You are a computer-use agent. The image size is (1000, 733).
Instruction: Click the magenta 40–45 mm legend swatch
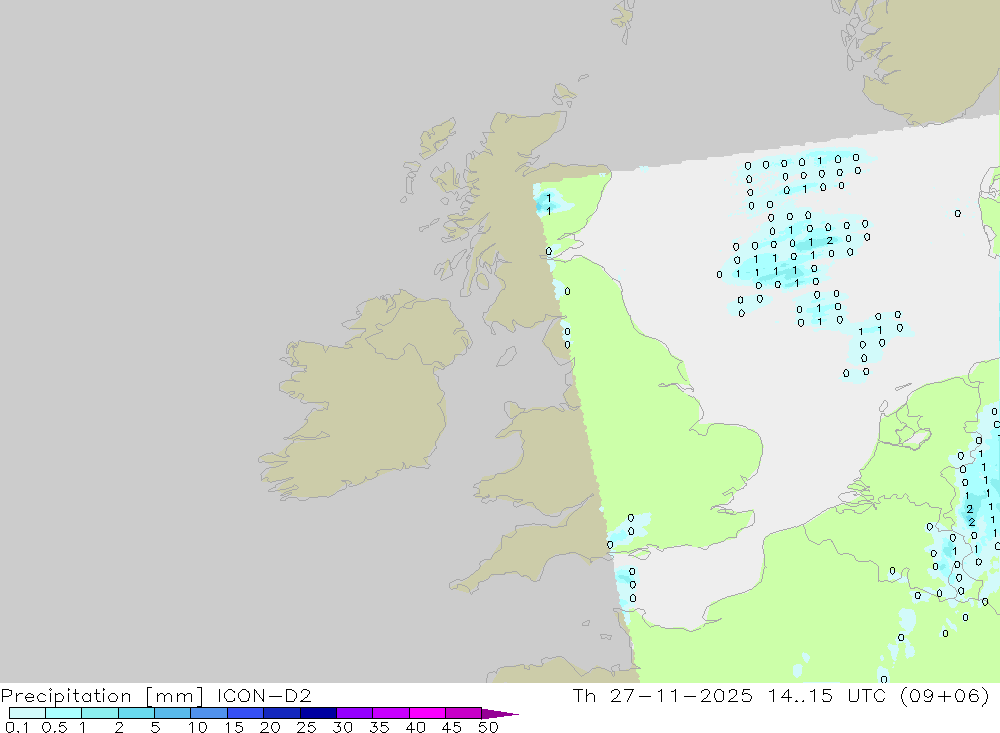click(428, 713)
